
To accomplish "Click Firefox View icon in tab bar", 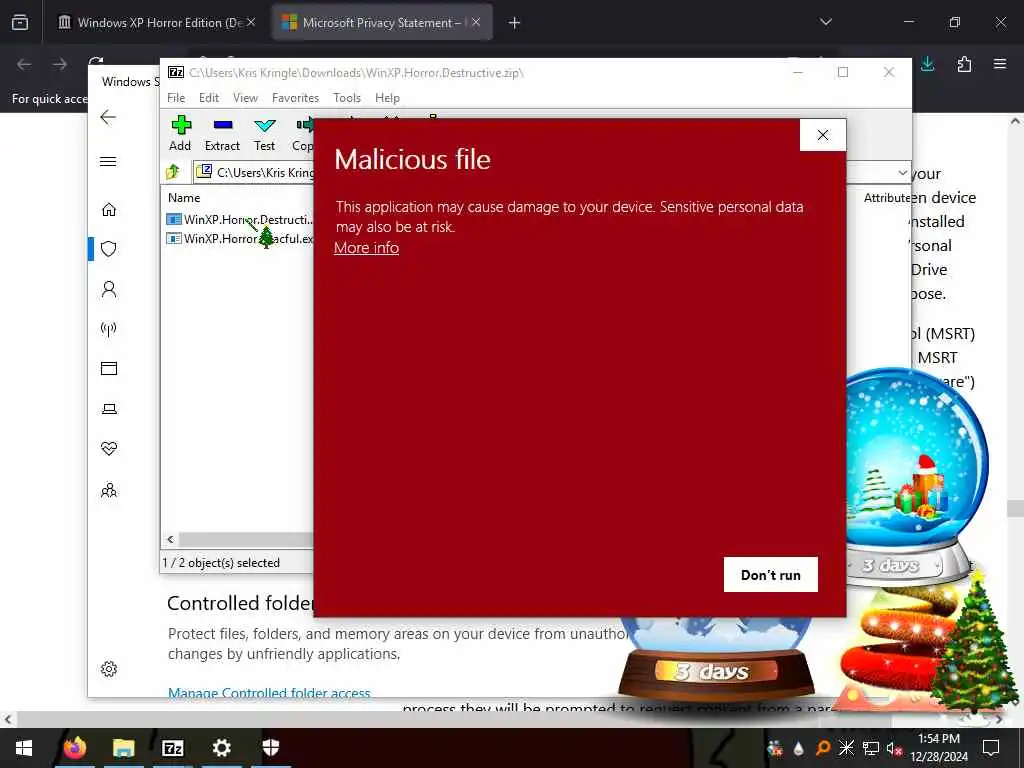I will [20, 22].
